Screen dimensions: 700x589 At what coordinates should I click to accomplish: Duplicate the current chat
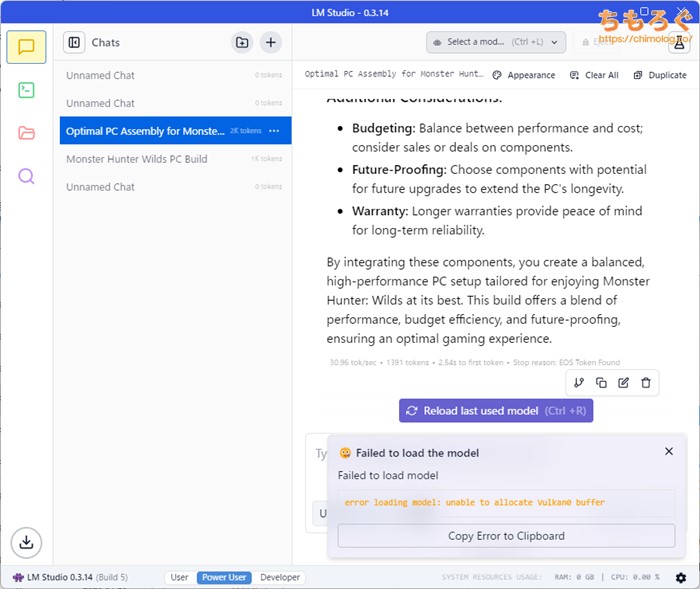click(x=660, y=75)
